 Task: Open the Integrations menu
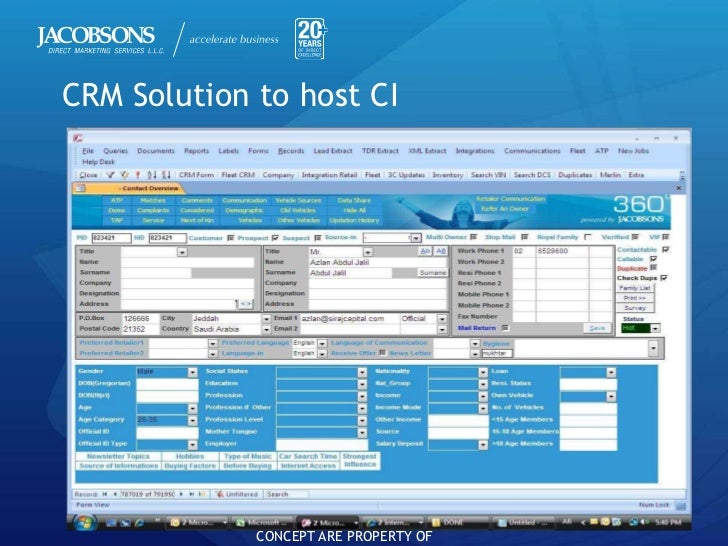(475, 151)
